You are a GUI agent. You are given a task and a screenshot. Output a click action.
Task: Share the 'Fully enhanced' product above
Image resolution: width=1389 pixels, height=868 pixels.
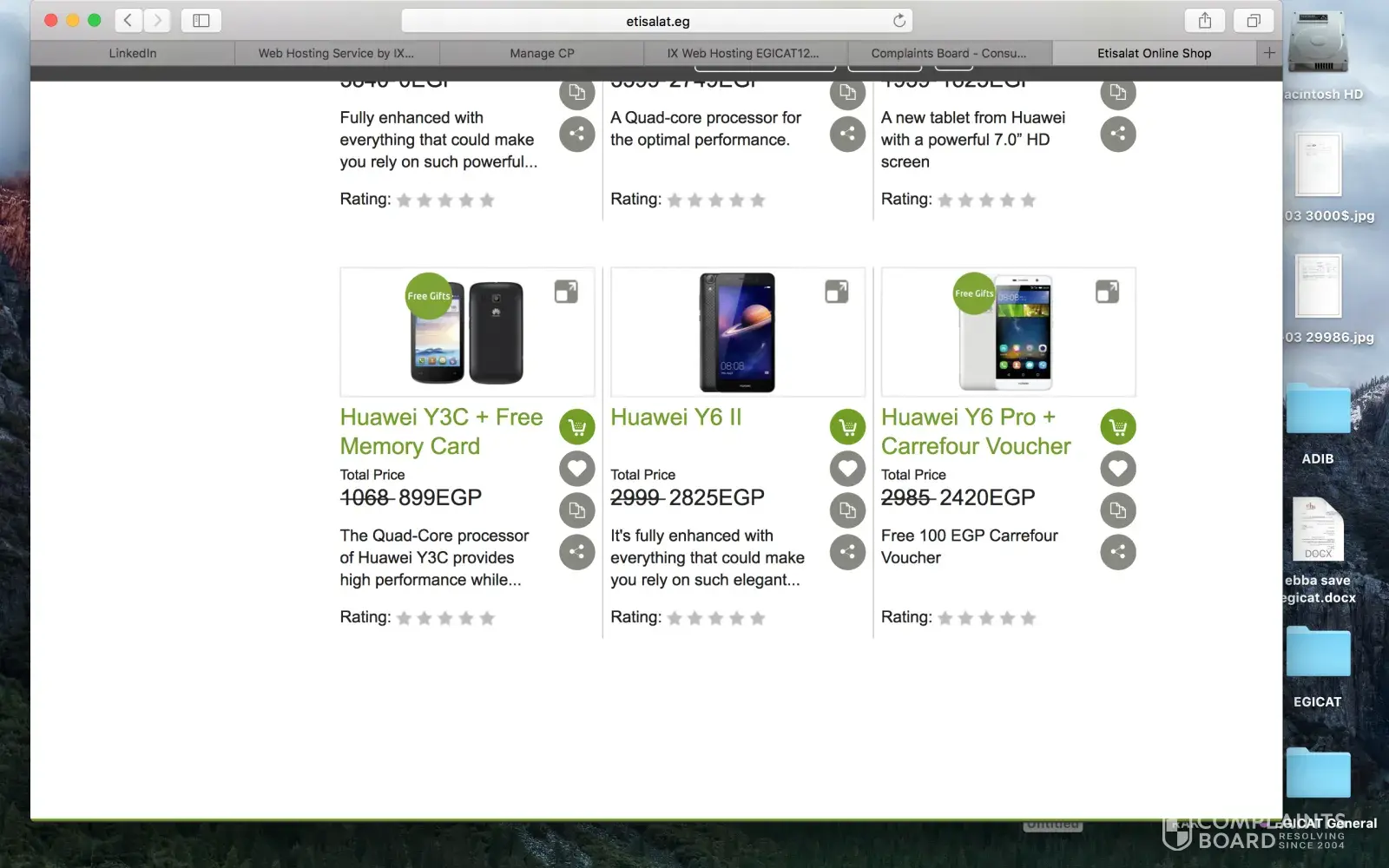[577, 134]
